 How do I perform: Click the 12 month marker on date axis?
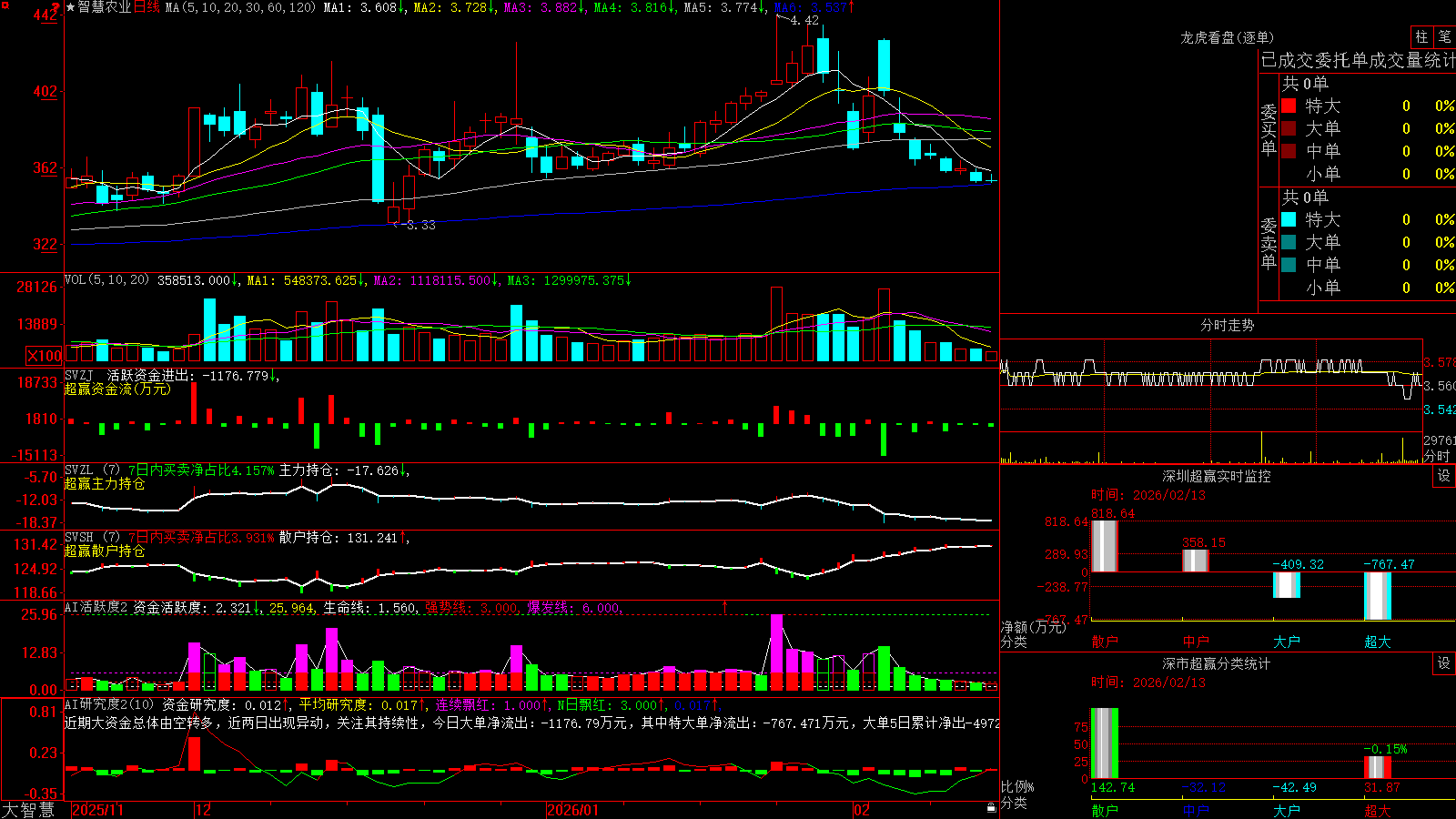click(x=203, y=810)
